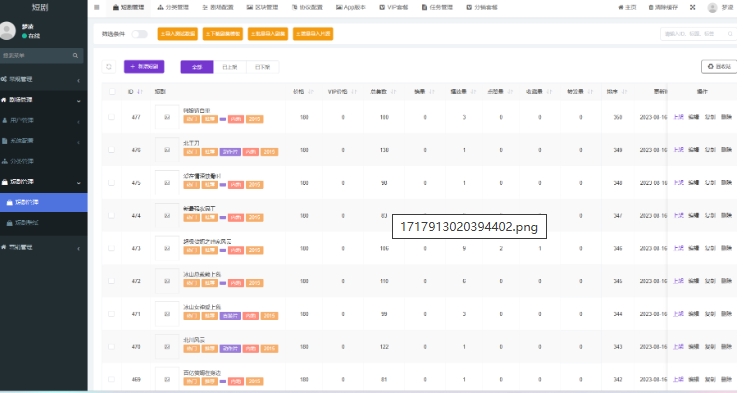Click the delete link in row 476
This screenshot has width=745, height=393.
click(726, 150)
